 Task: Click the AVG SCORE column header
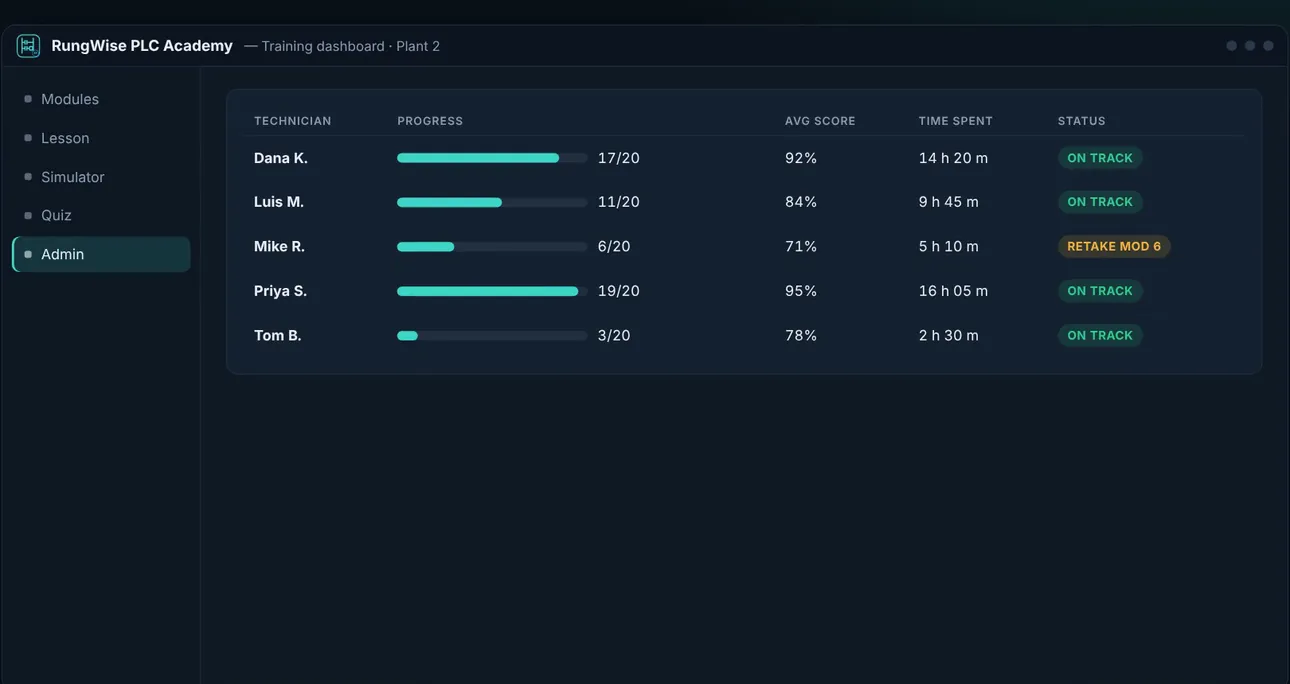pyautogui.click(x=820, y=121)
